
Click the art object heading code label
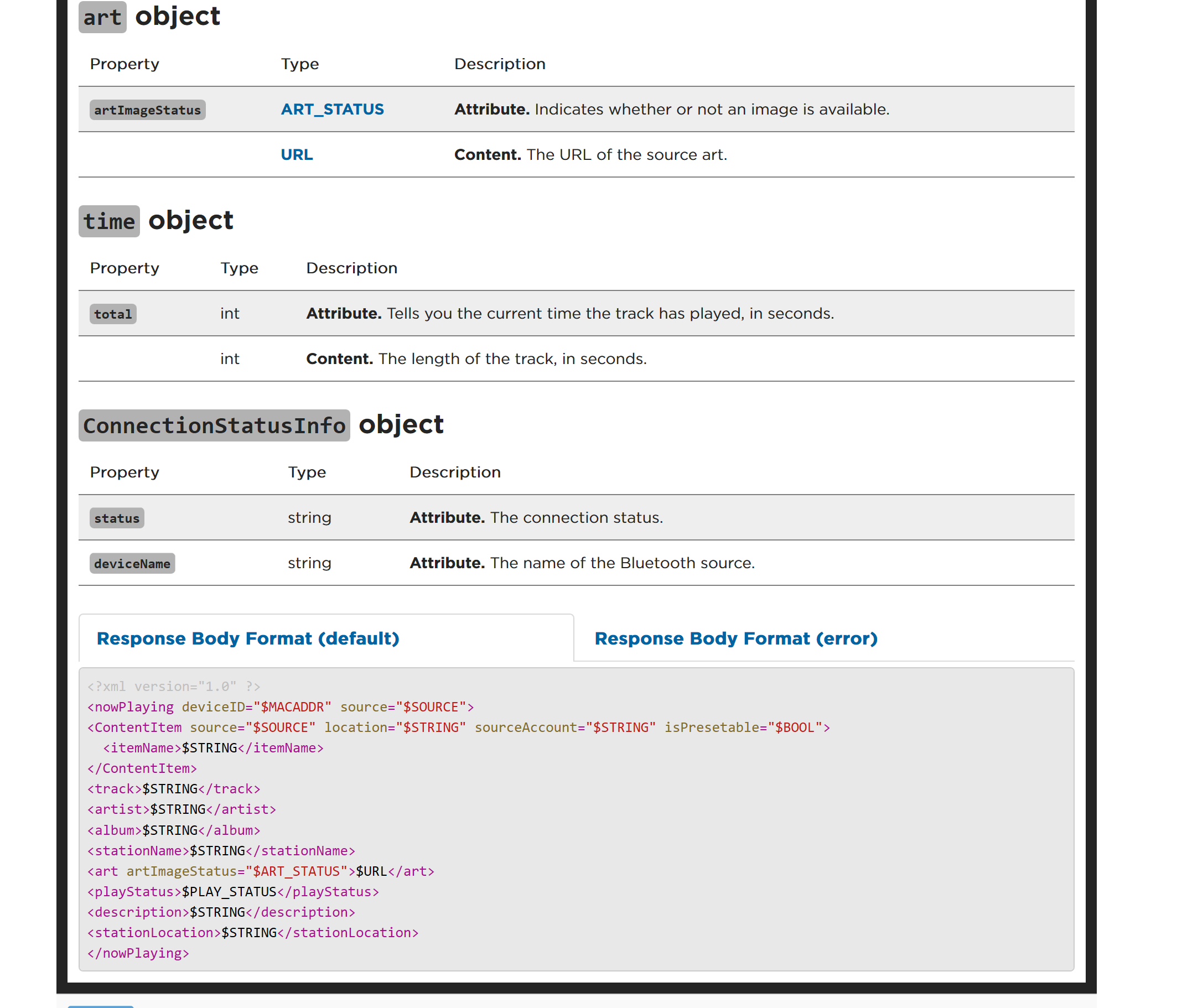102,17
